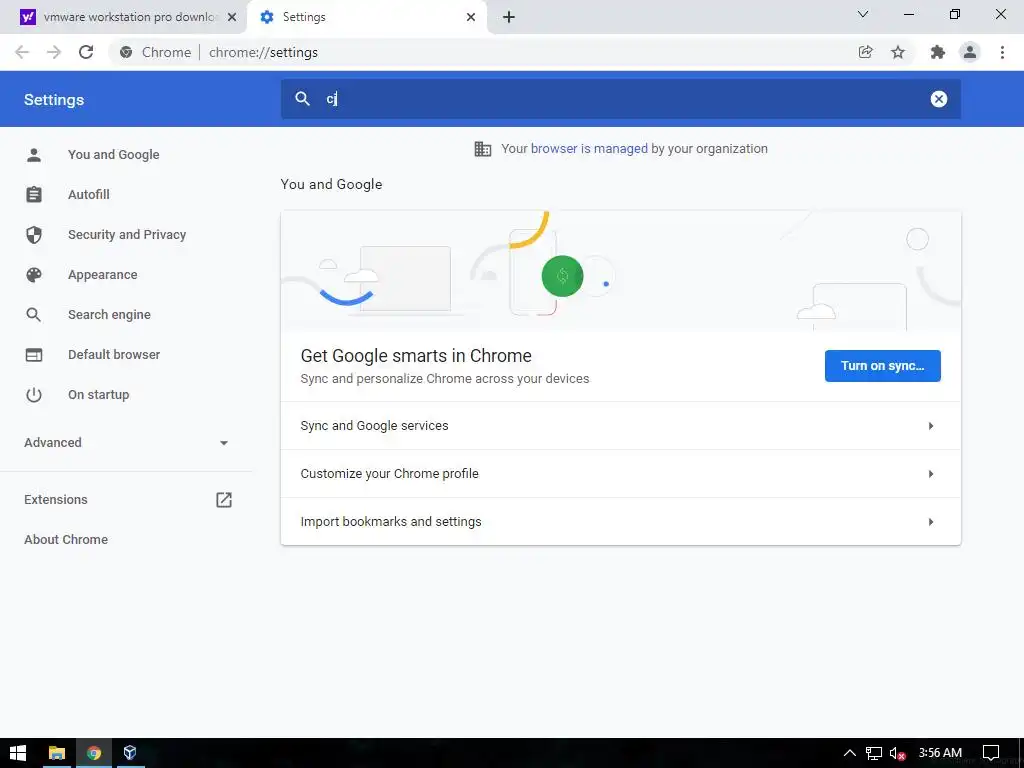The image size is (1024, 768).
Task: Click the Settings header title
Action: coord(54,100)
